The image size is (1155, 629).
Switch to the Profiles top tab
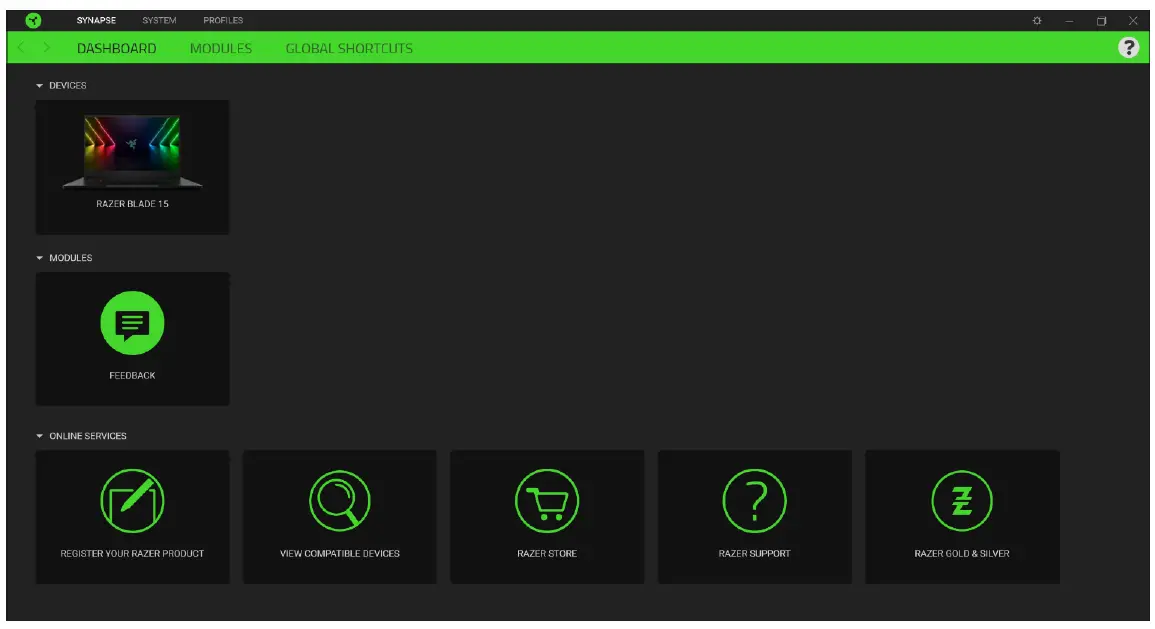coord(223,21)
